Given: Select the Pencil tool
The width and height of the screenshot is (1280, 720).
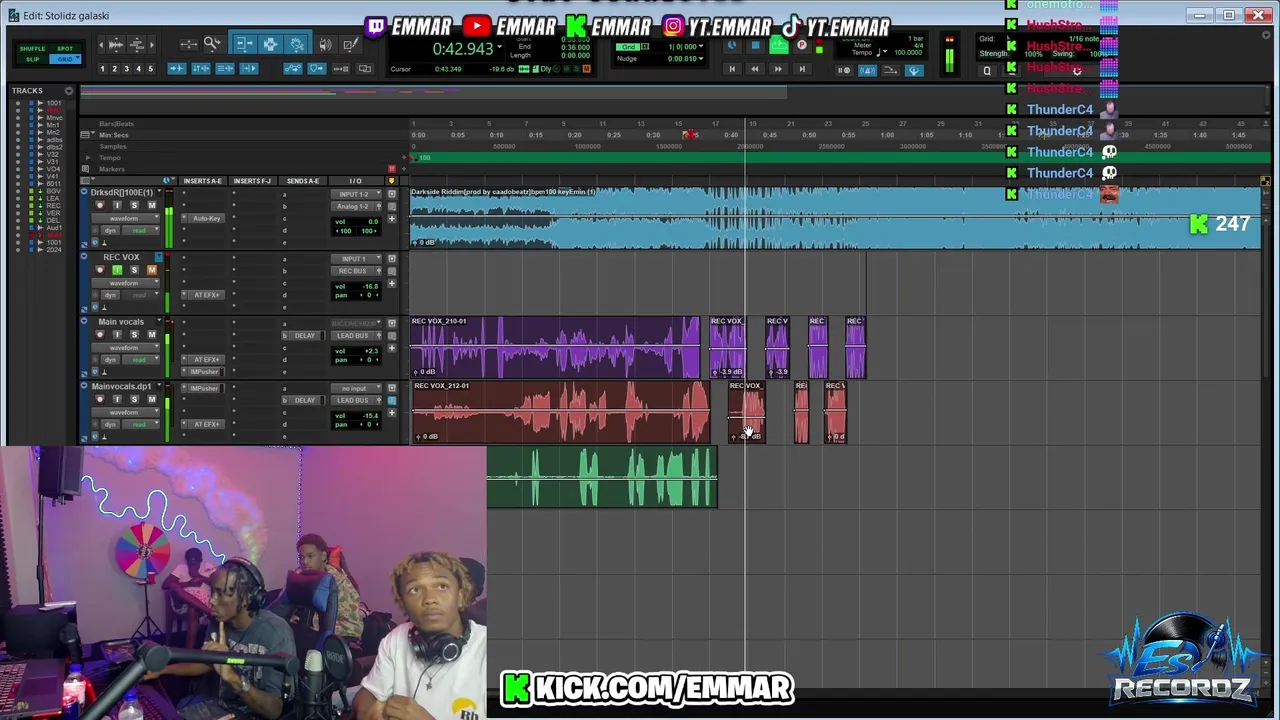Looking at the screenshot, I should pyautogui.click(x=349, y=44).
